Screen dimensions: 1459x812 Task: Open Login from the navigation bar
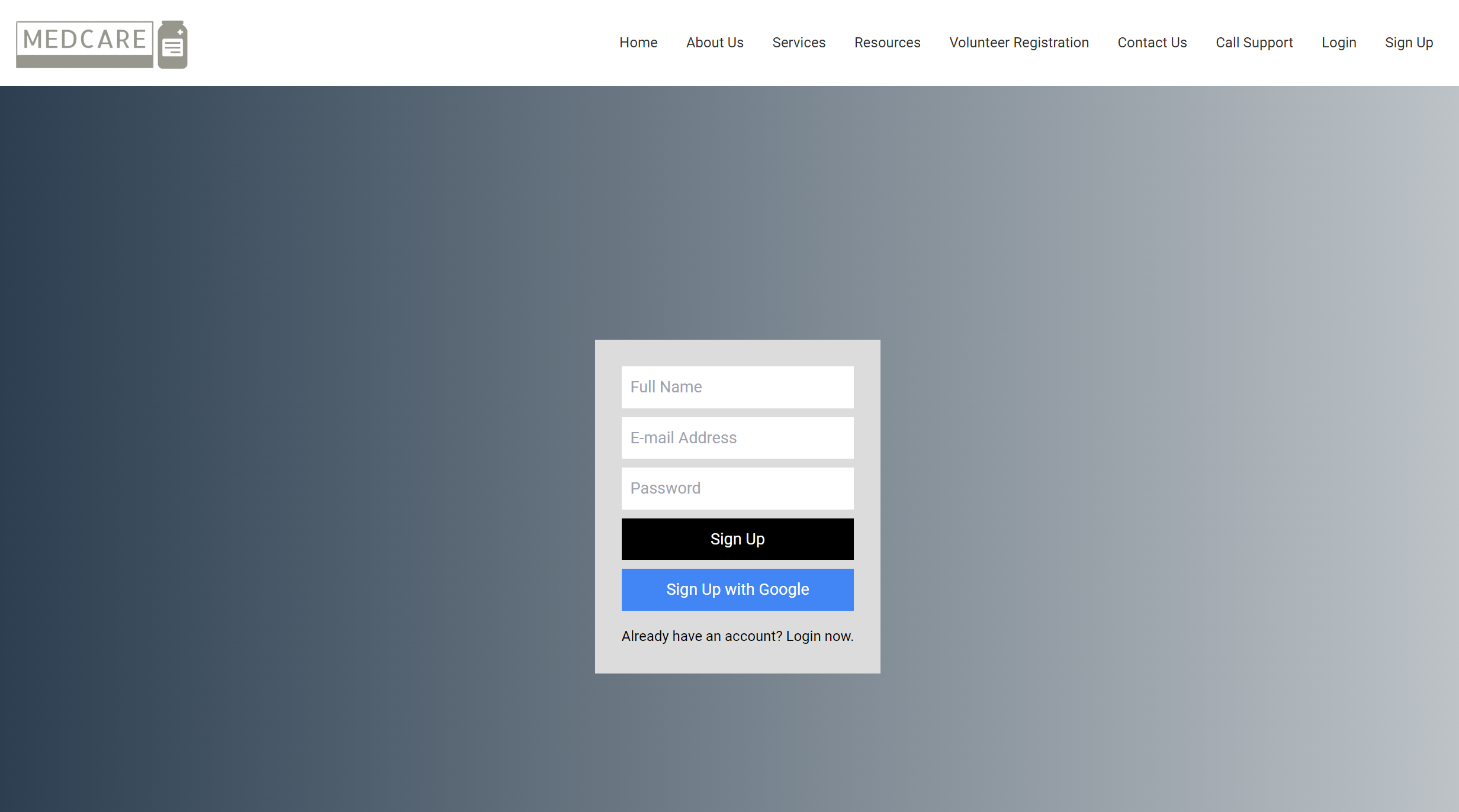(1338, 43)
